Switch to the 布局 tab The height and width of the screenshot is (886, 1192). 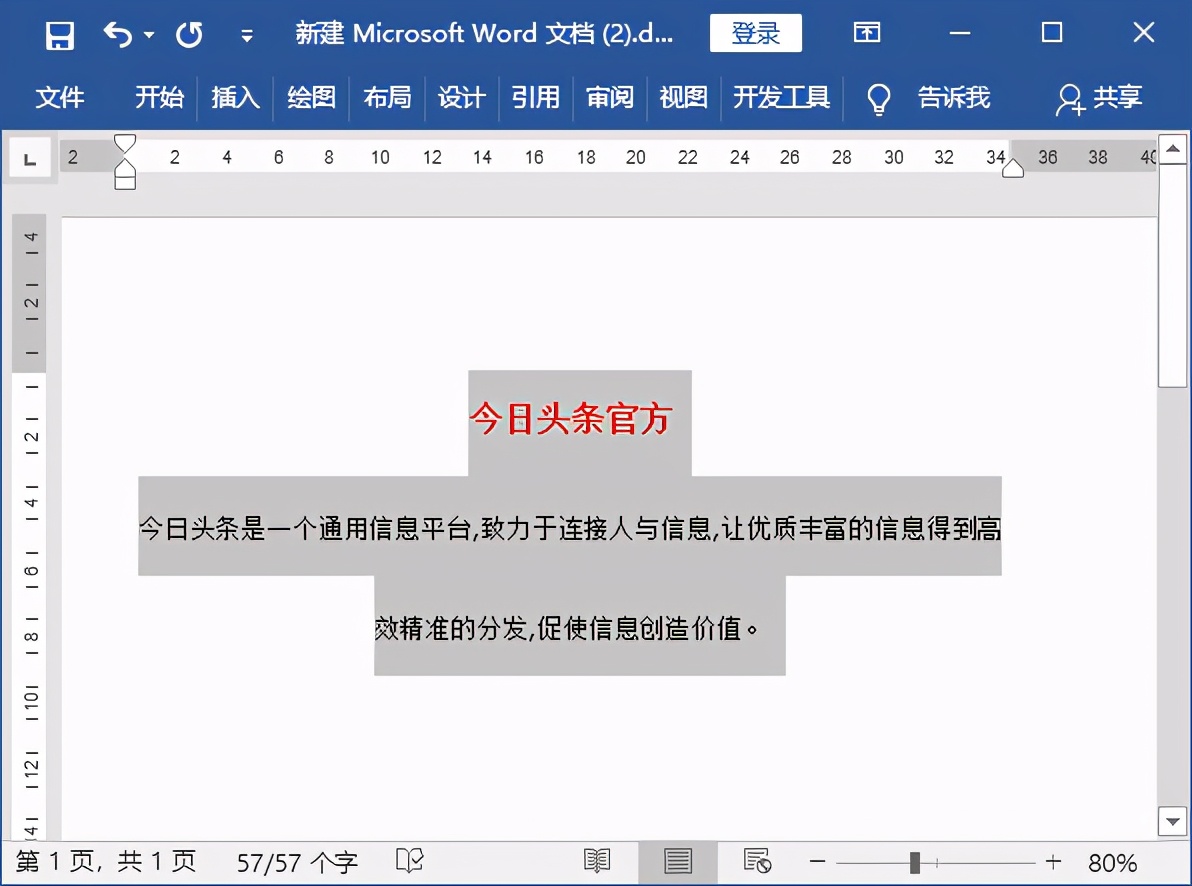pos(387,97)
